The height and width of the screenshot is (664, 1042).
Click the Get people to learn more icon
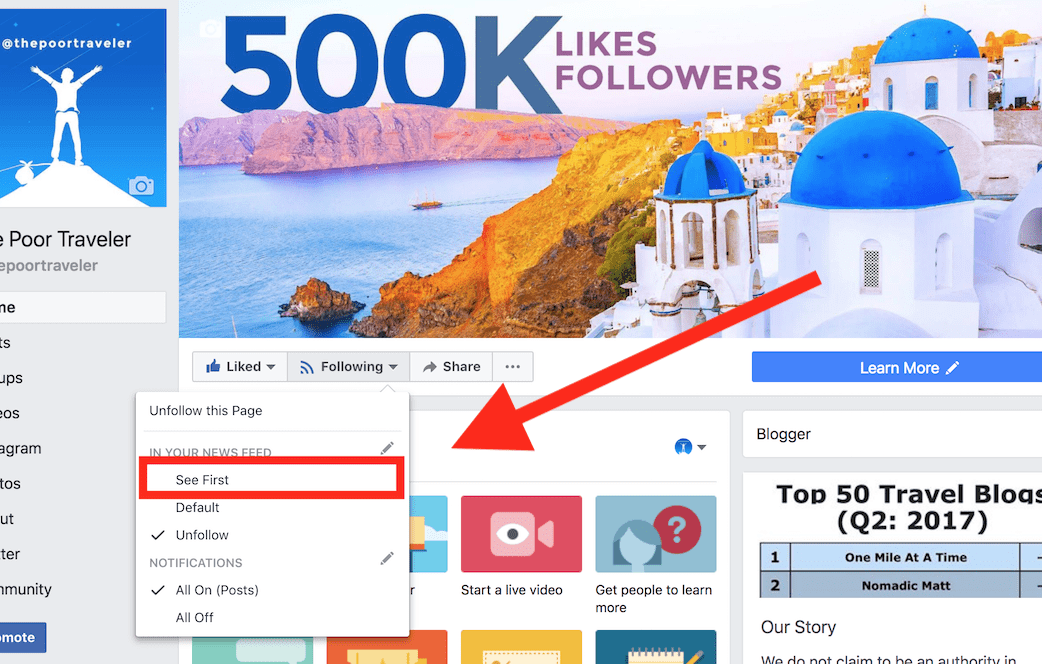pyautogui.click(x=655, y=535)
